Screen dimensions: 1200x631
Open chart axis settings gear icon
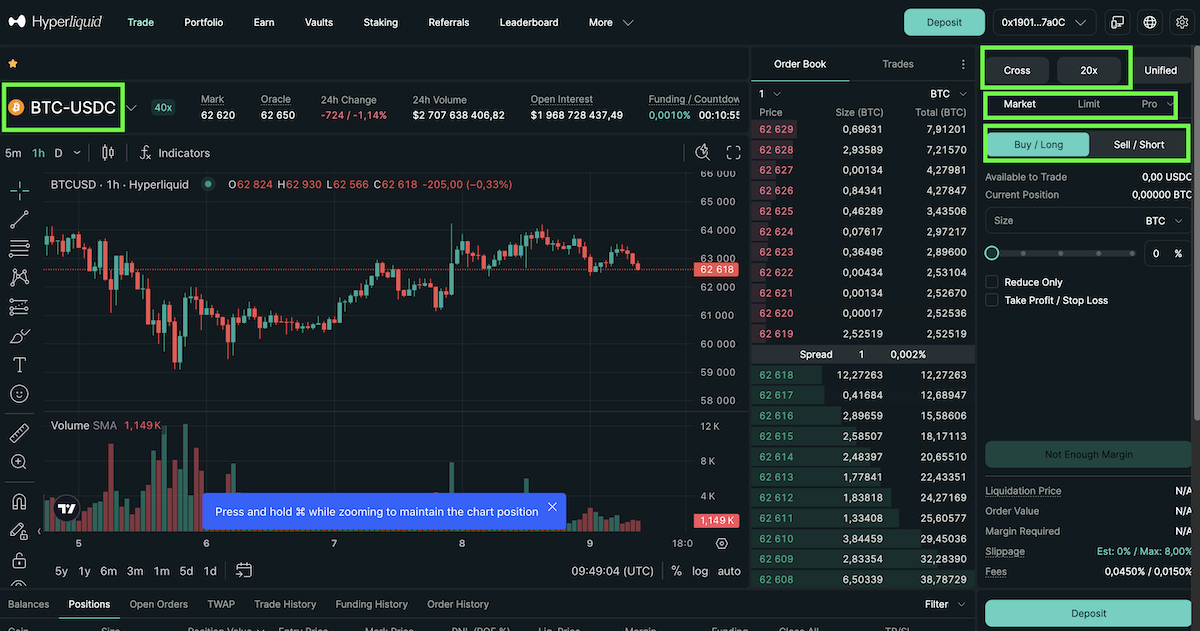(x=723, y=543)
